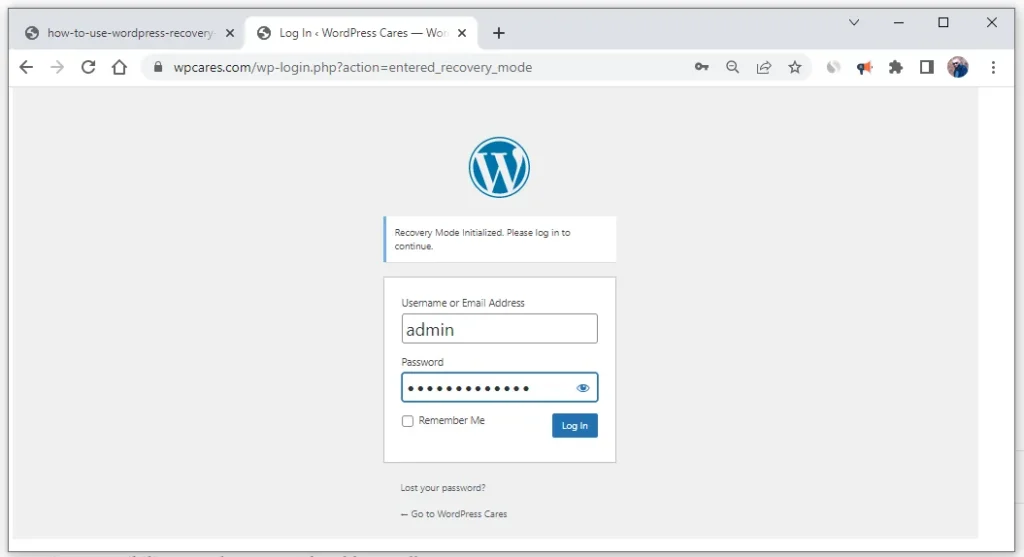Click the browser forward arrow
1024x557 pixels.
tap(57, 67)
